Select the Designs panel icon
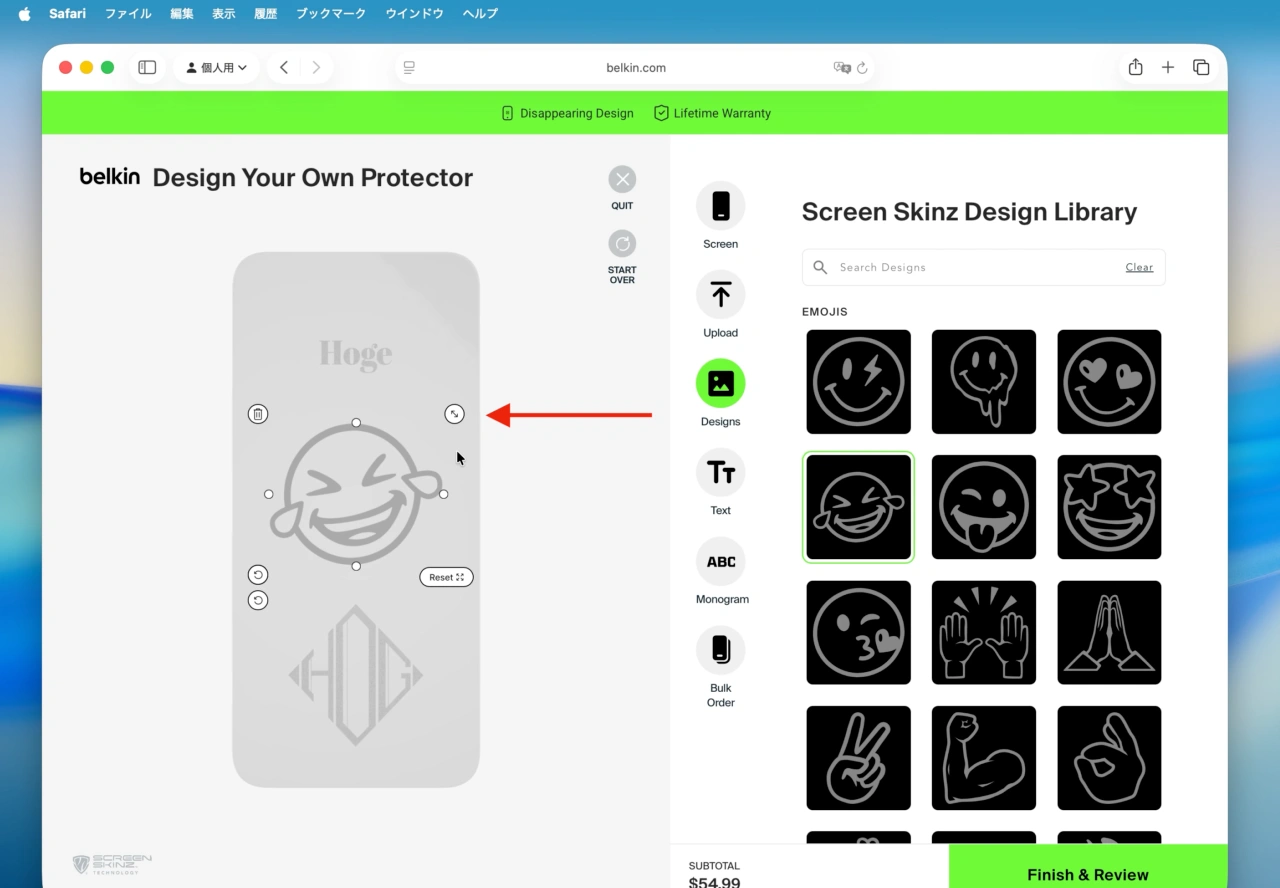This screenshot has width=1280, height=888. (x=720, y=383)
